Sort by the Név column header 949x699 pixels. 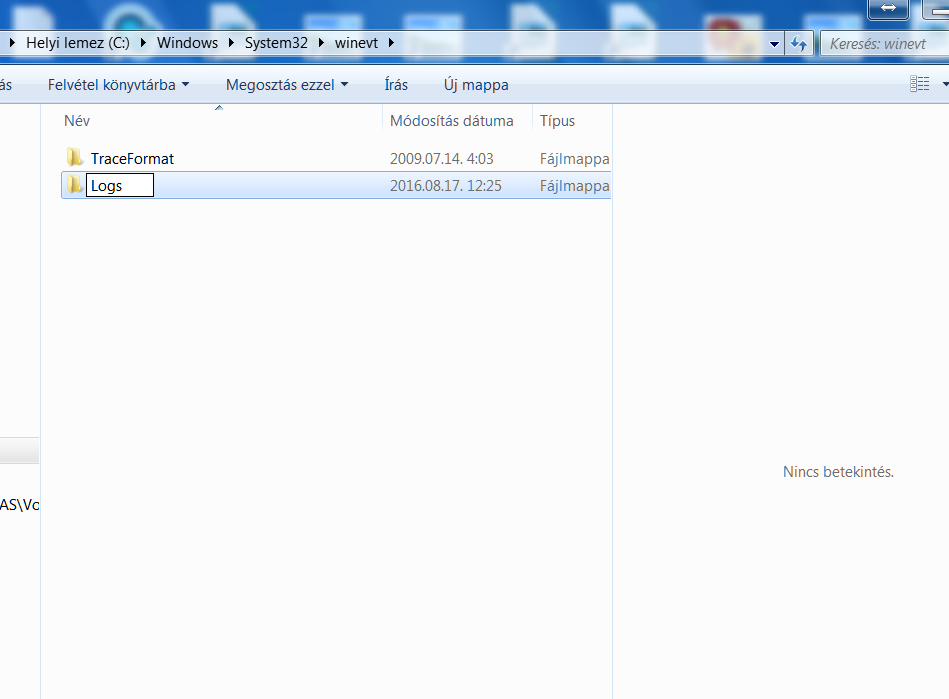[x=77, y=121]
